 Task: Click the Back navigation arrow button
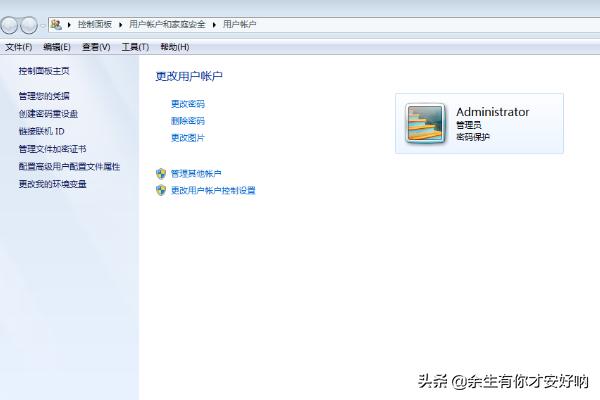click(x=11, y=24)
